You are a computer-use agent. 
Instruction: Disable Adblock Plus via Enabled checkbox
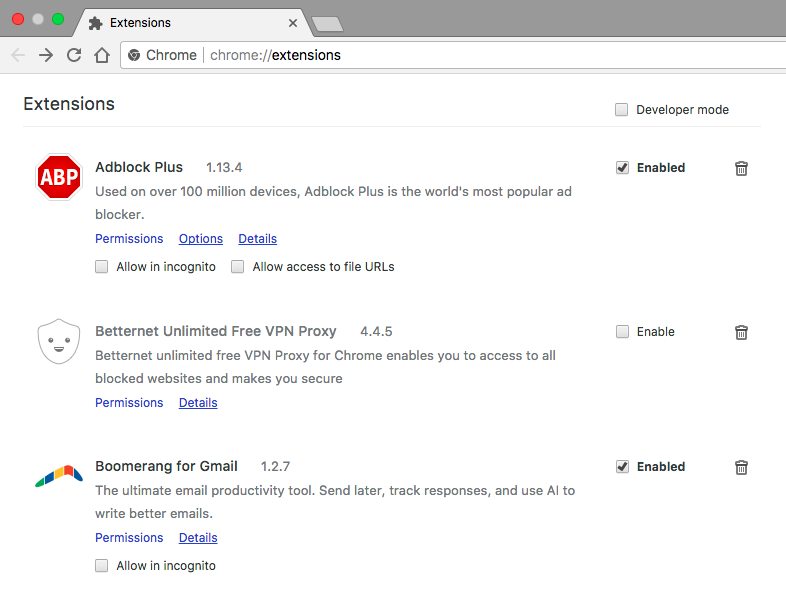coord(622,168)
